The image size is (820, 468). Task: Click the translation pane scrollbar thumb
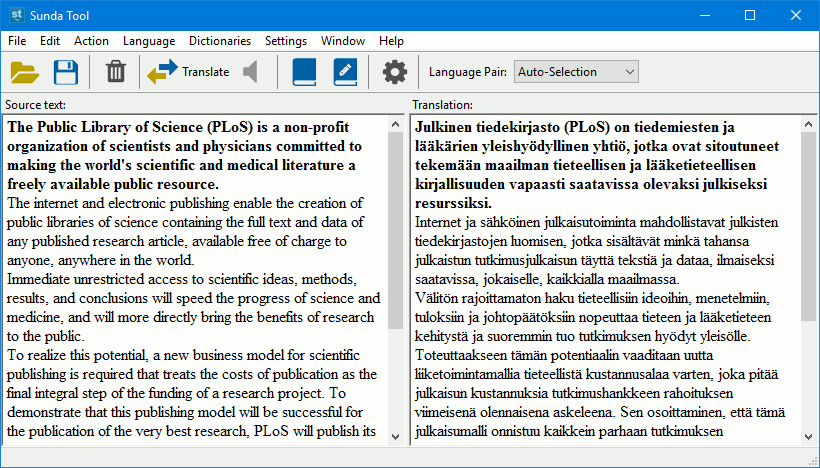click(808, 226)
